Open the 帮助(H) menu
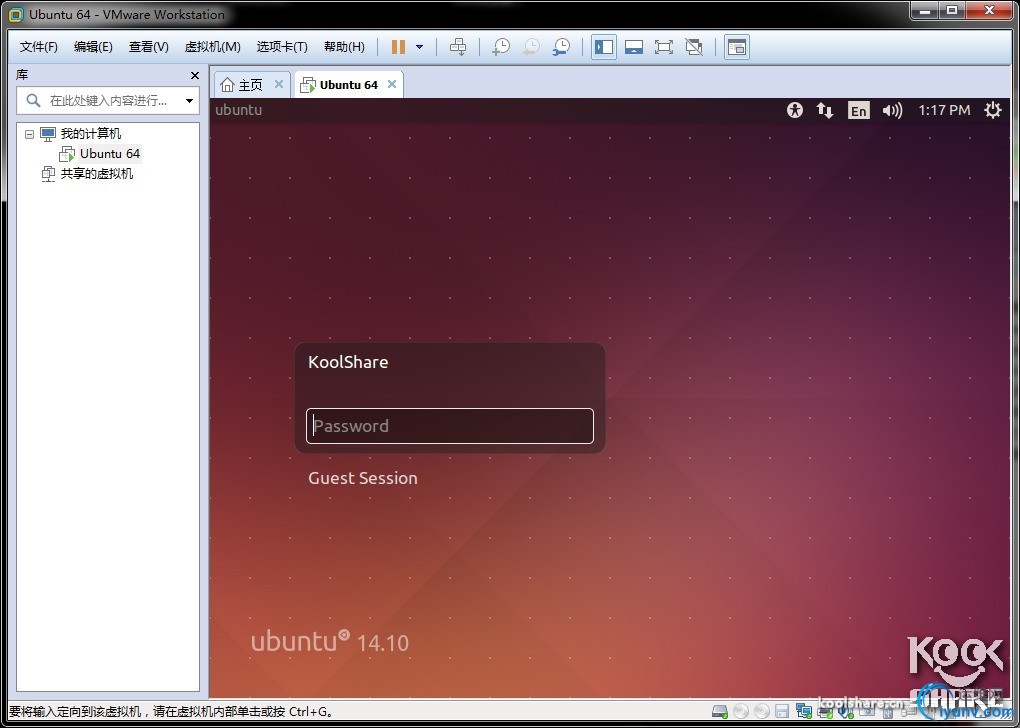Screen dimensions: 1020x728 point(344,47)
